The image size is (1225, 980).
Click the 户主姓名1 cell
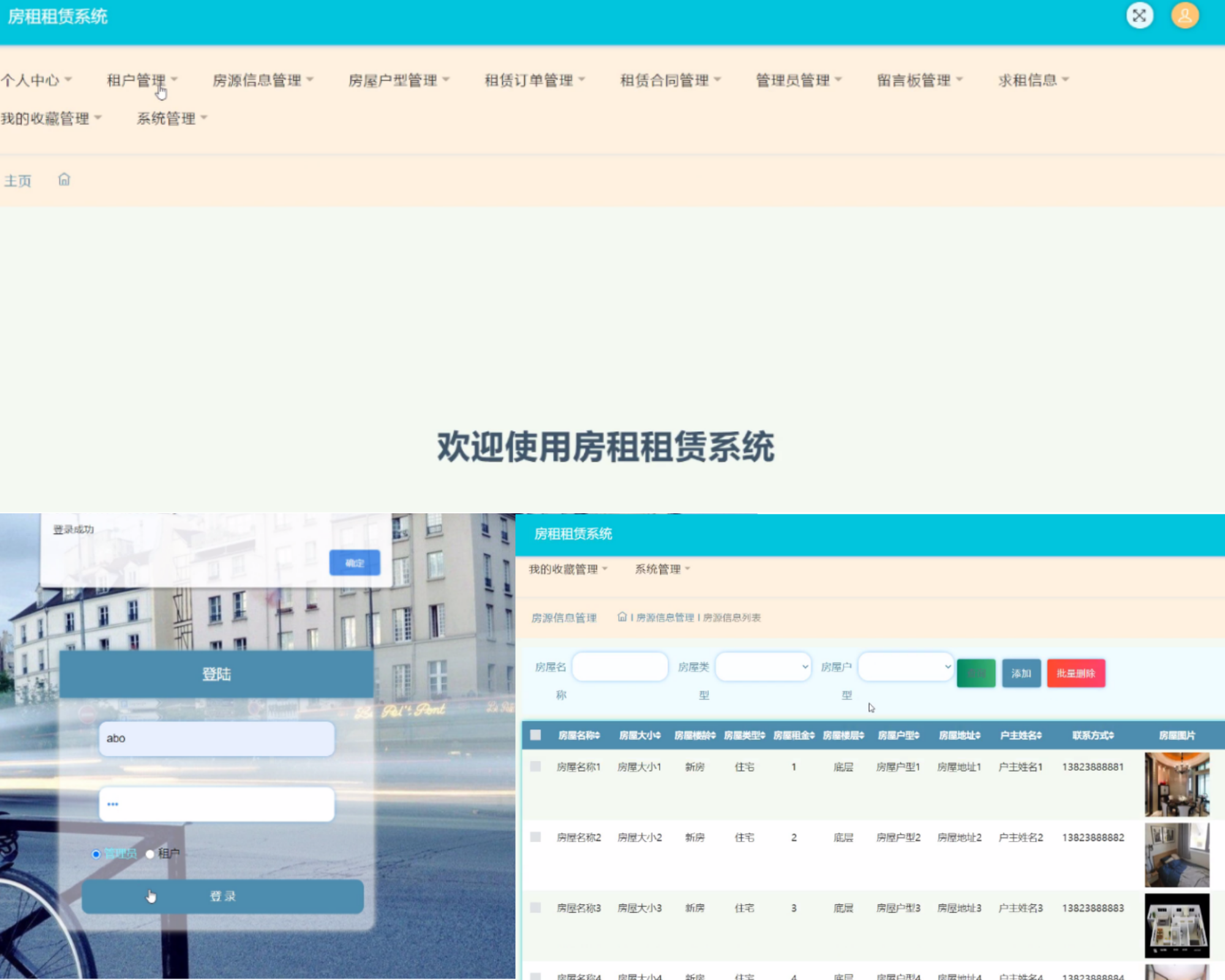coord(1020,767)
